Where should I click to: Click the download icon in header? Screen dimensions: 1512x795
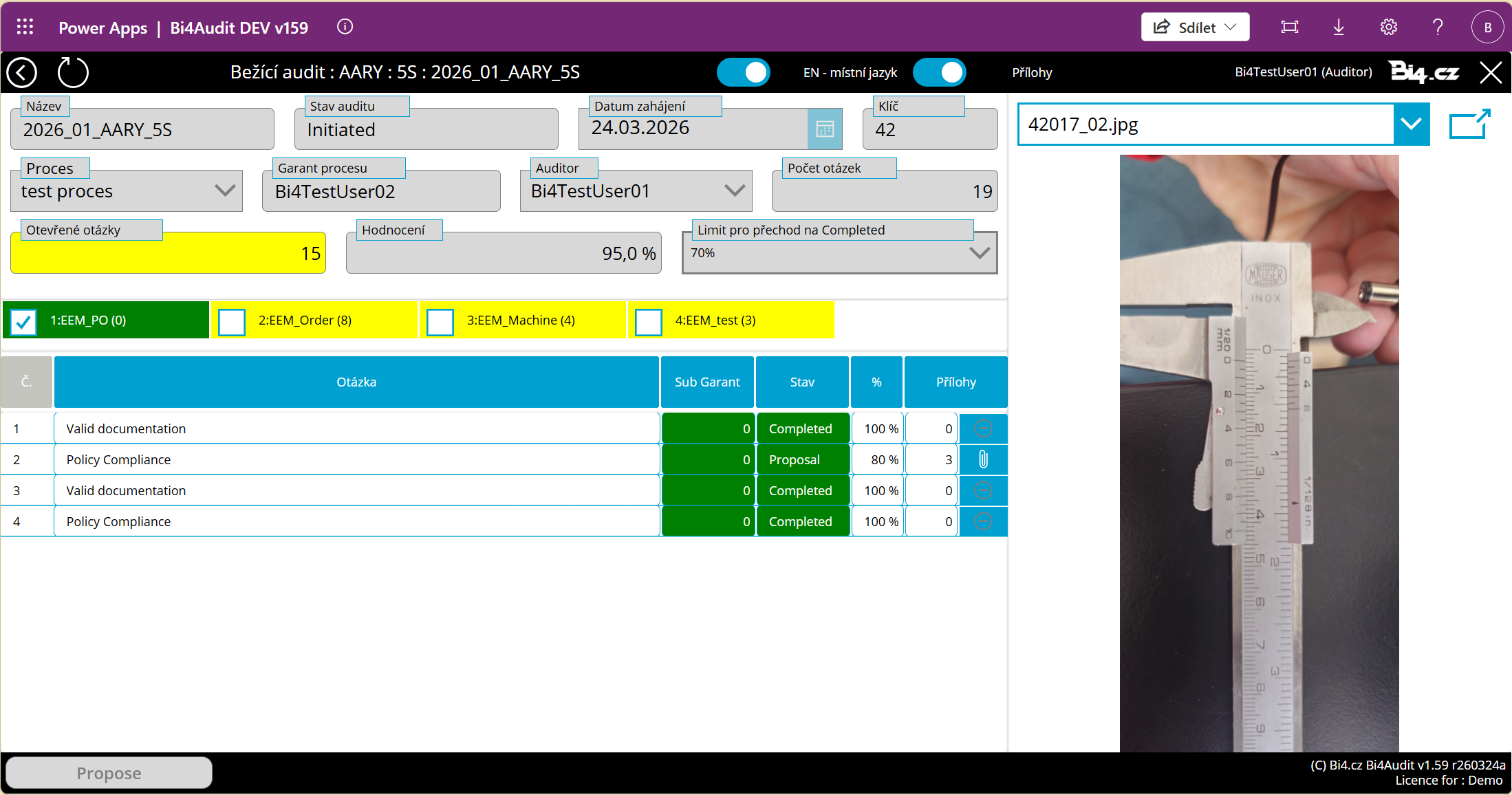click(1338, 27)
